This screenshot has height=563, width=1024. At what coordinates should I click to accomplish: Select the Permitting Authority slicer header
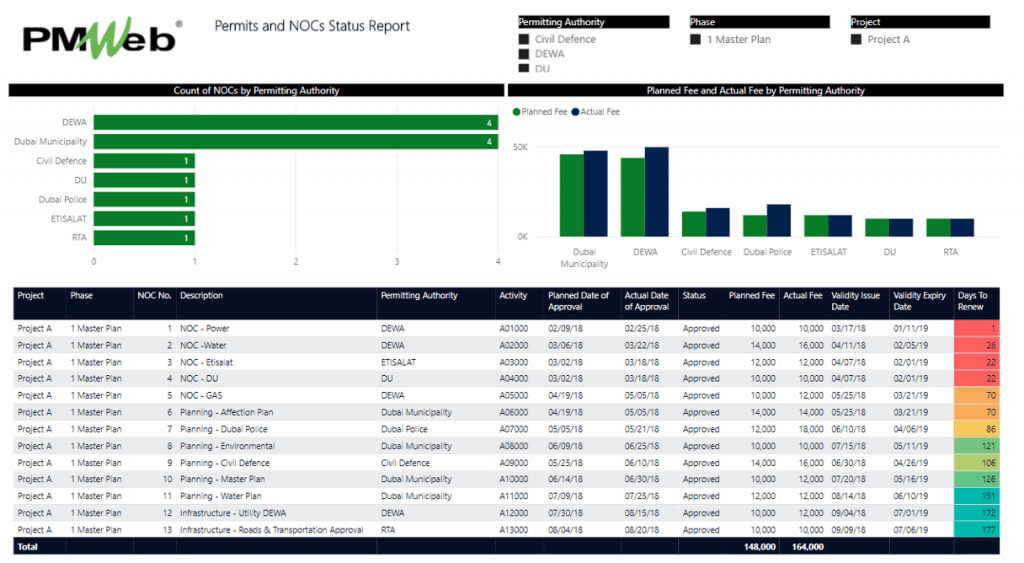[x=594, y=22]
